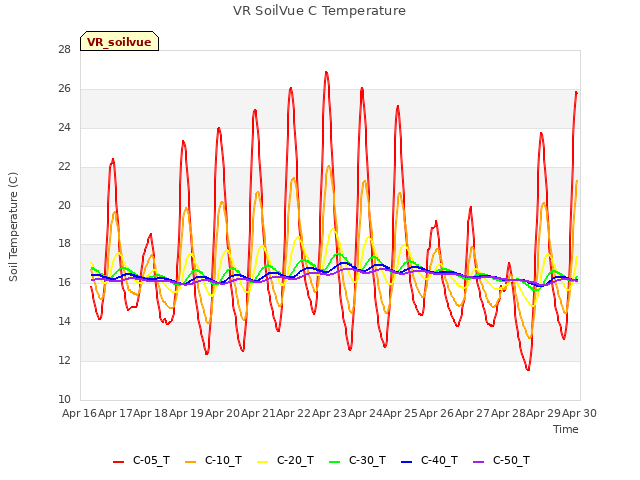Select the C-30_T legend label

[x=367, y=460]
